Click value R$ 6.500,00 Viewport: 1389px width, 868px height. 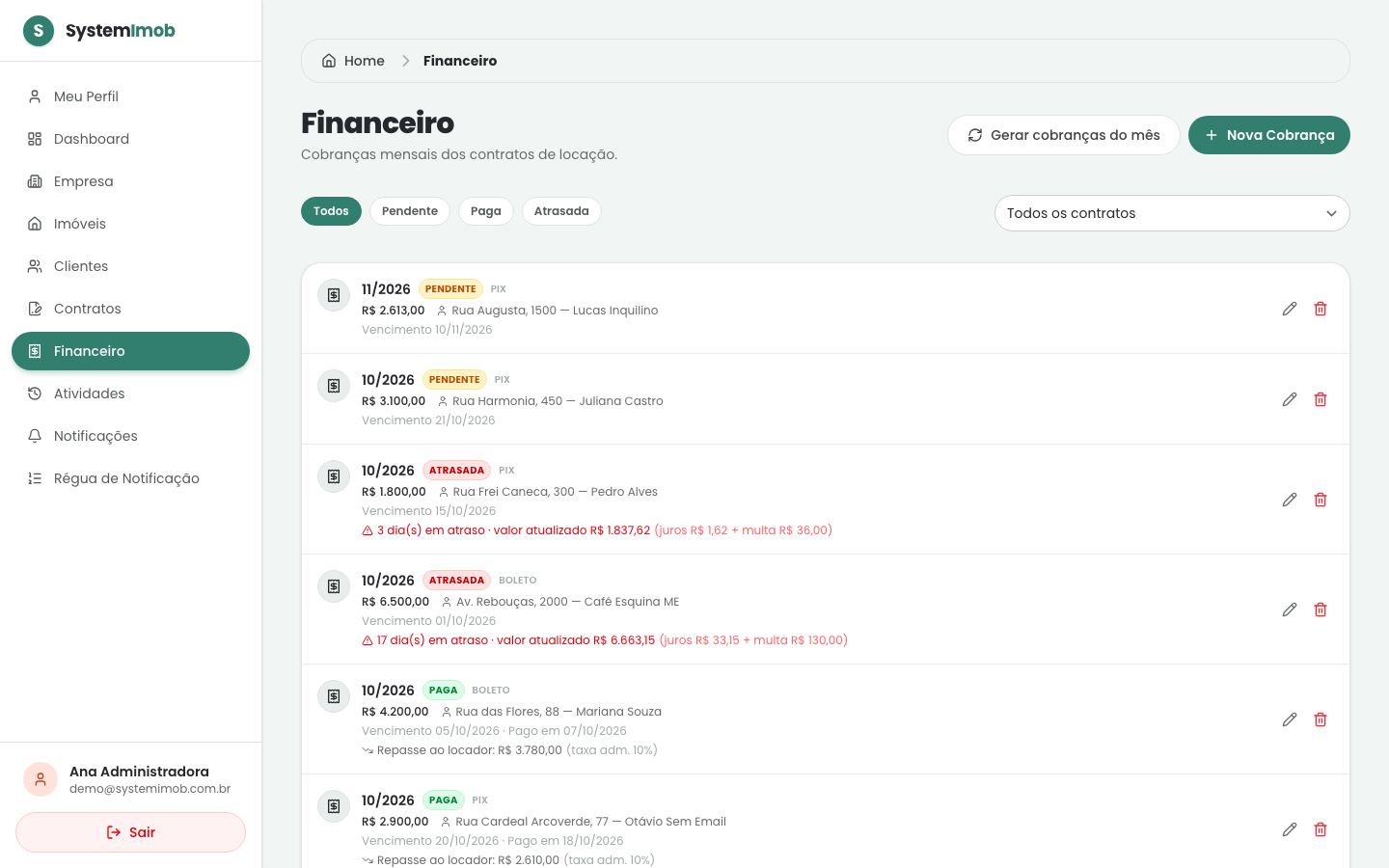click(395, 602)
